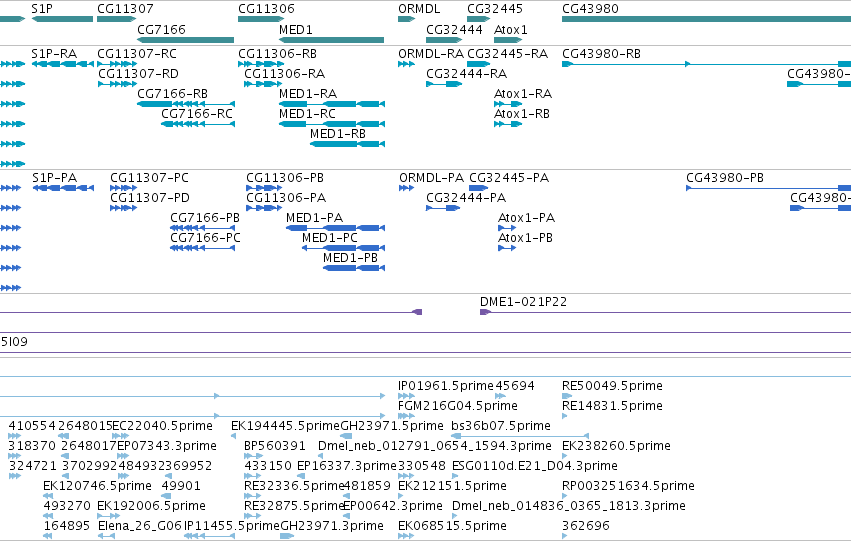851x541 pixels.
Task: Select transcript MED1-RA
Action: 308,94
